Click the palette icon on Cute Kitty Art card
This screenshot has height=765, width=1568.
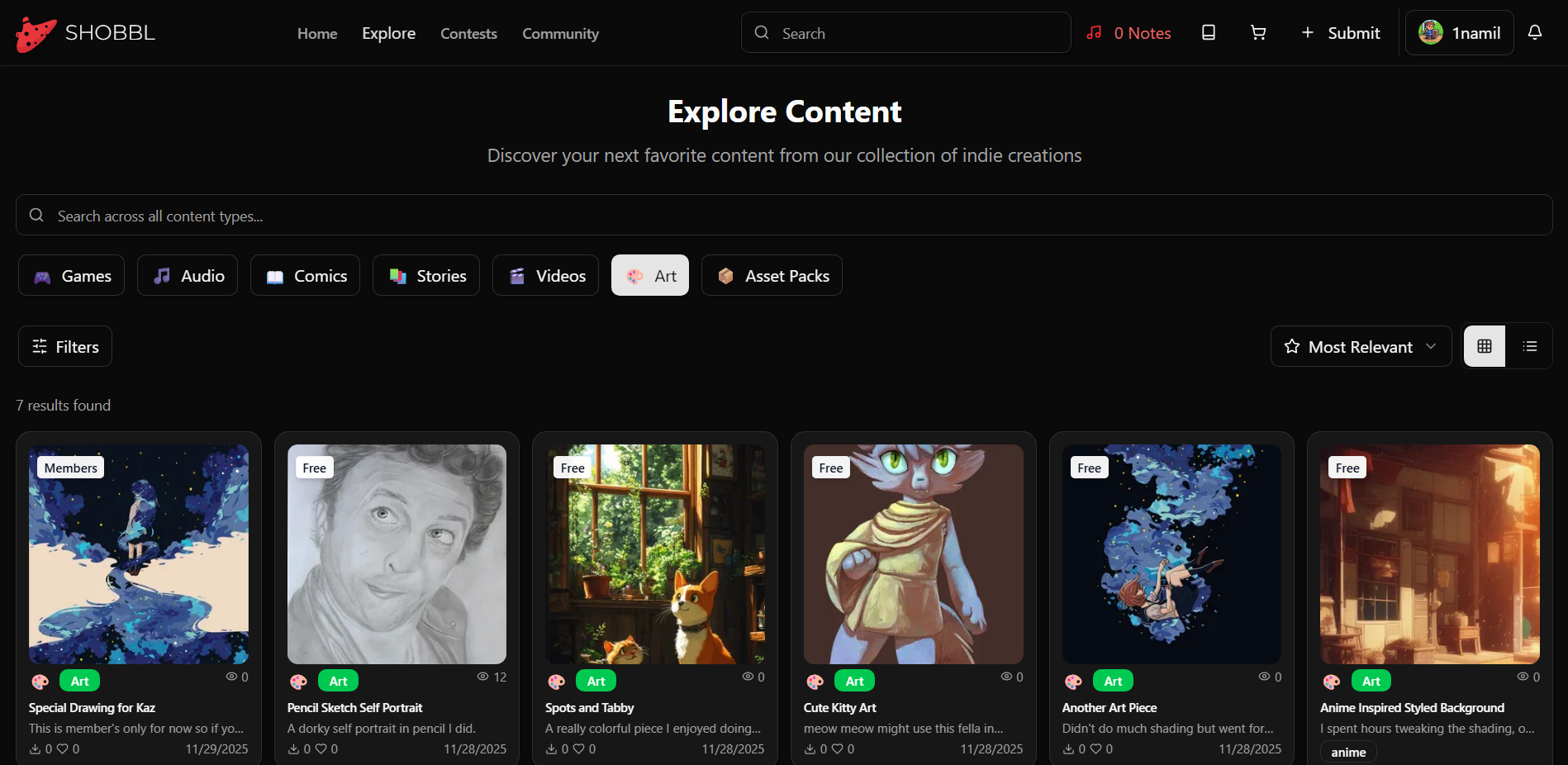[x=815, y=682]
